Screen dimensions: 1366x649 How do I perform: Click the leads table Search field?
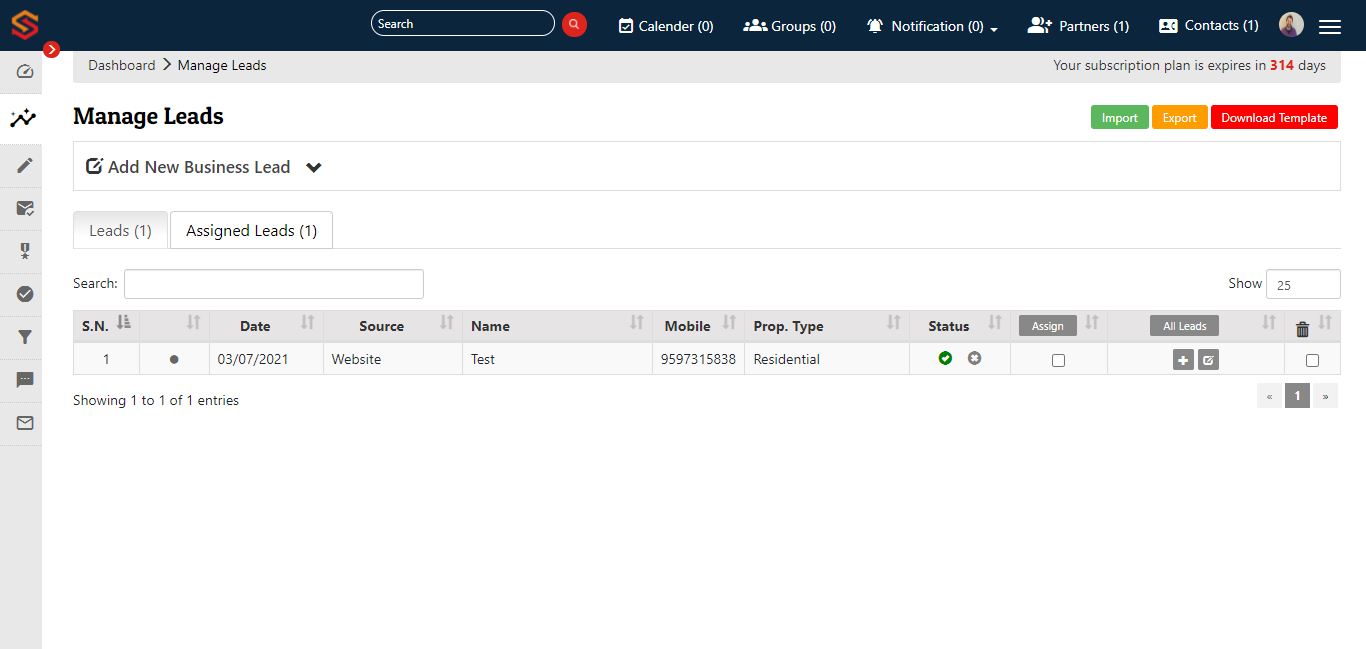click(x=273, y=284)
